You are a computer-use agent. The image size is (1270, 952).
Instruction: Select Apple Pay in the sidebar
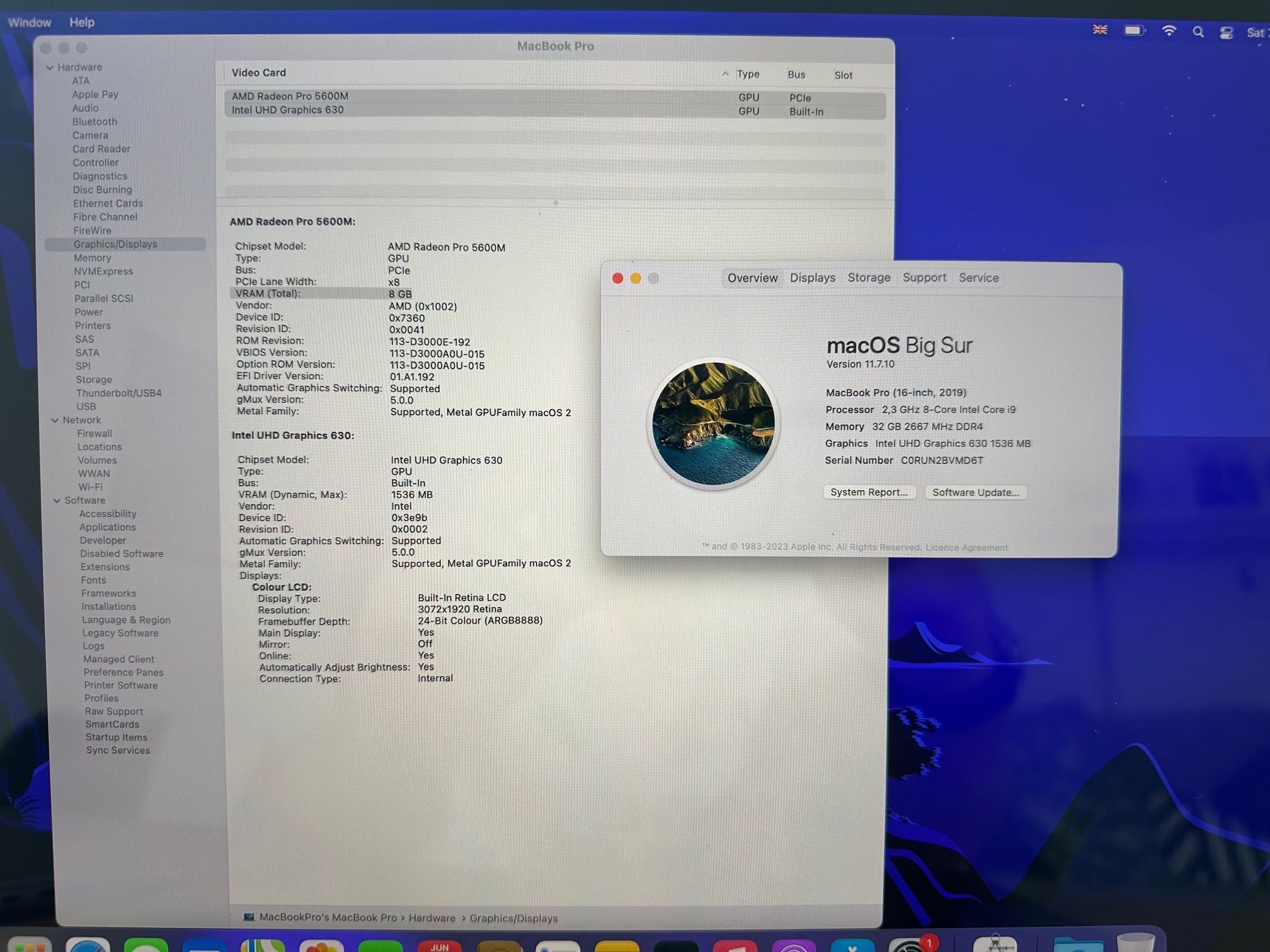[95, 94]
